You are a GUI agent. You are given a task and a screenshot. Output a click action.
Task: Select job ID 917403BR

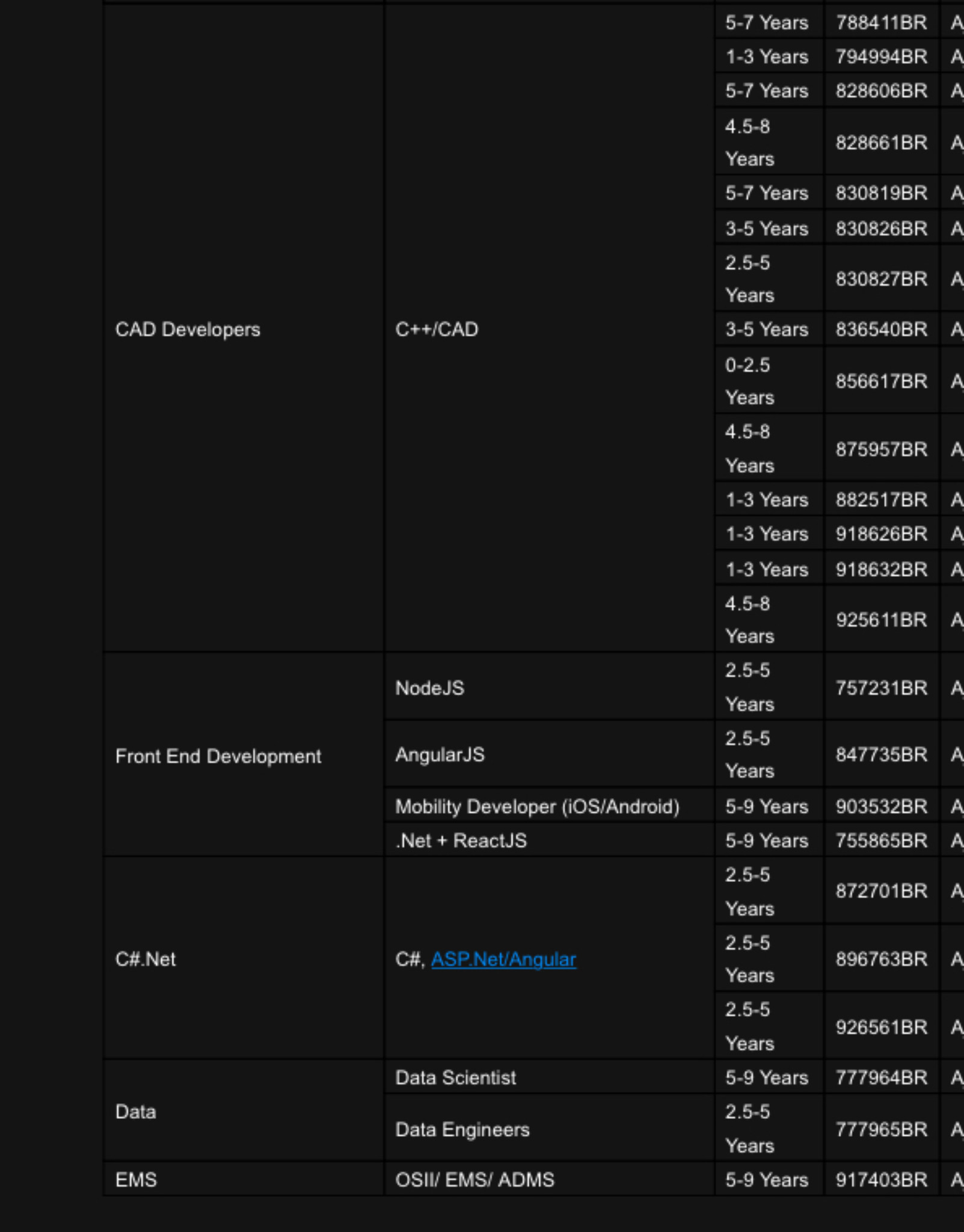pyautogui.click(x=881, y=1179)
